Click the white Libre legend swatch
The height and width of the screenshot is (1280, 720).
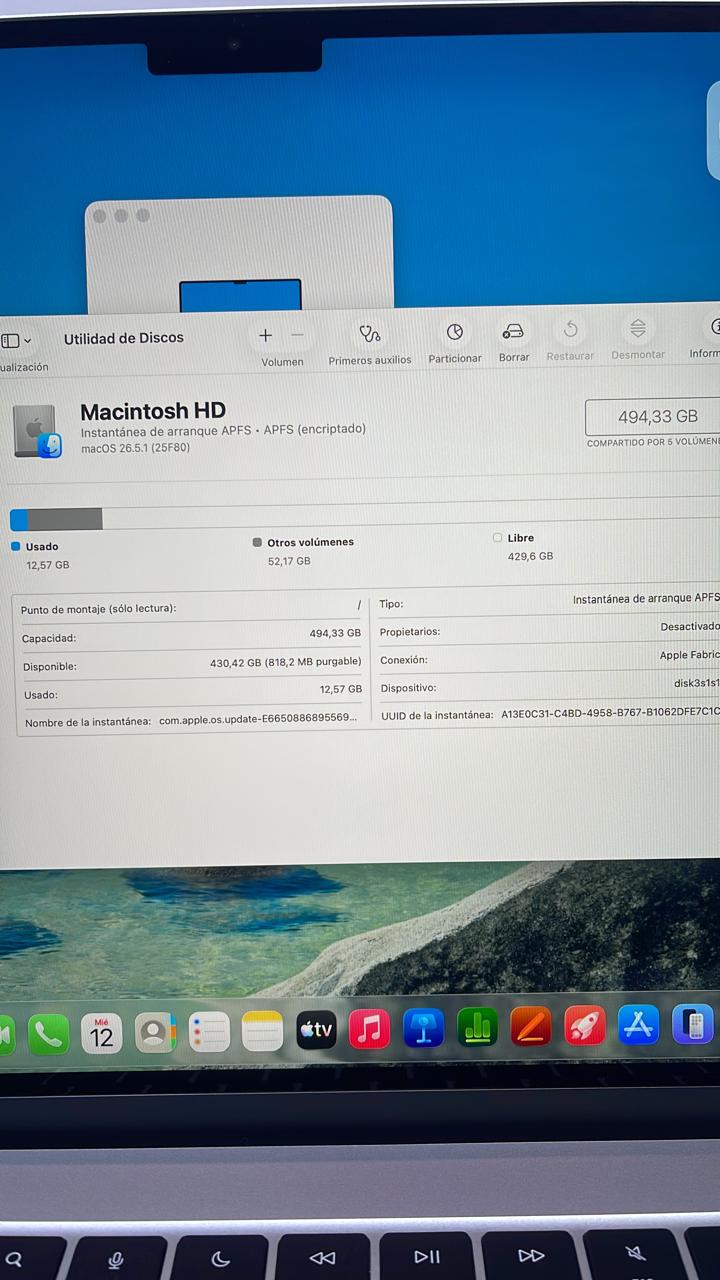497,537
